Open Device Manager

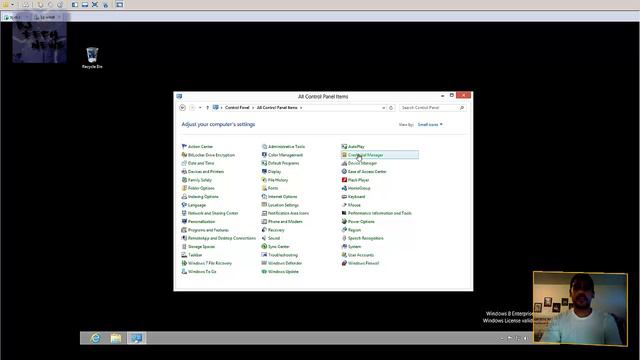tap(359, 163)
